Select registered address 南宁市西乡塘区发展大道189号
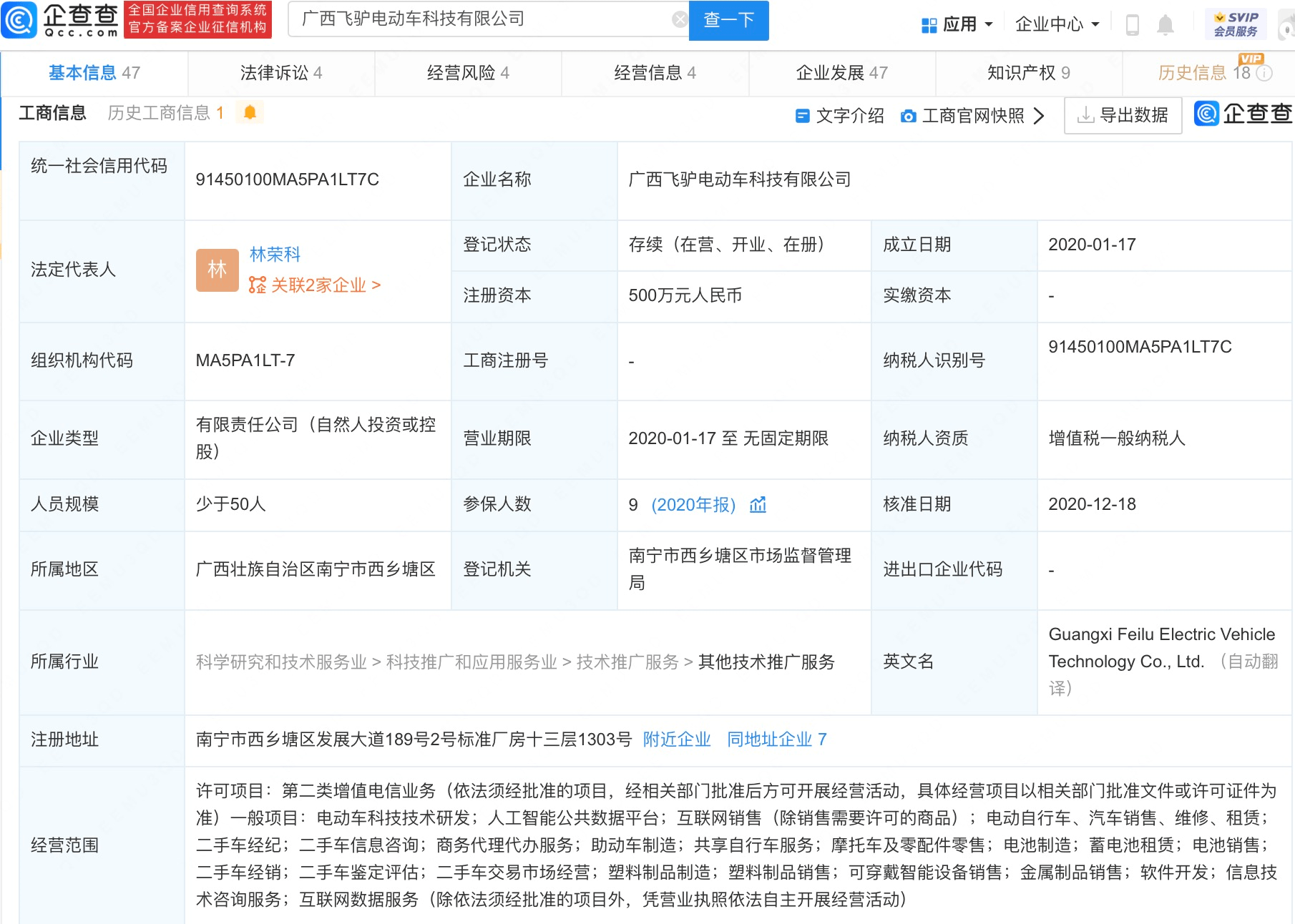1295x924 pixels. 414,739
